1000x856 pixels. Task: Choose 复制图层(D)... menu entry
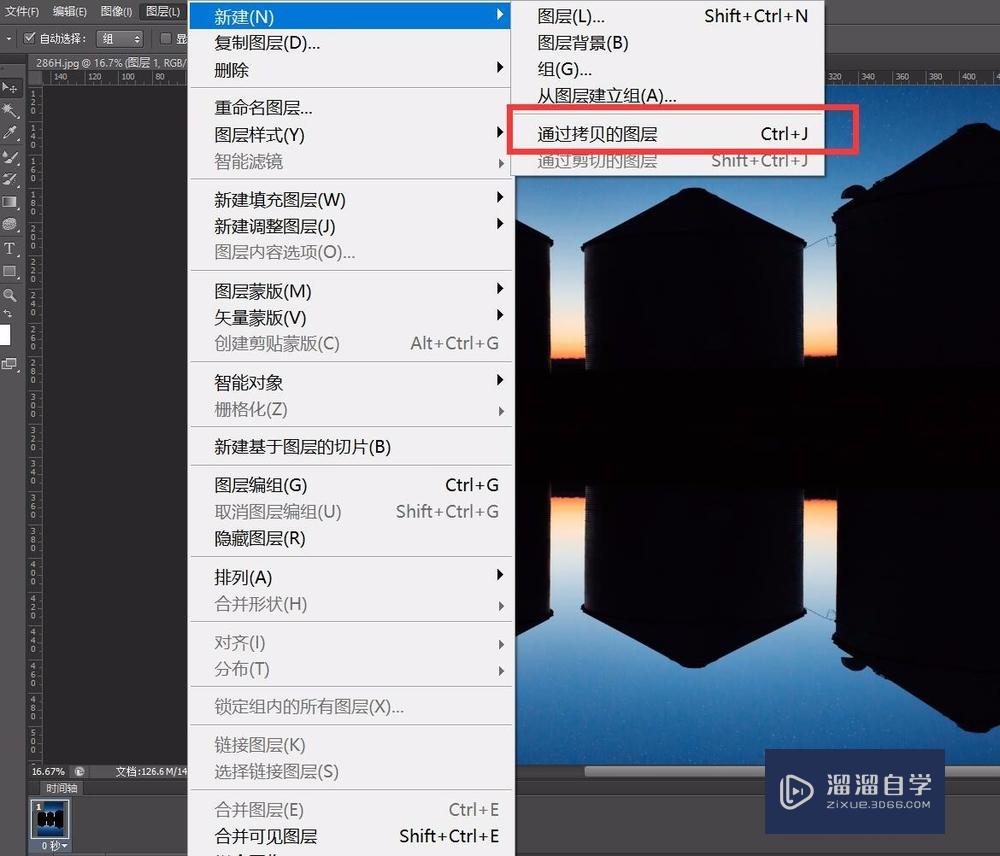pos(349,43)
